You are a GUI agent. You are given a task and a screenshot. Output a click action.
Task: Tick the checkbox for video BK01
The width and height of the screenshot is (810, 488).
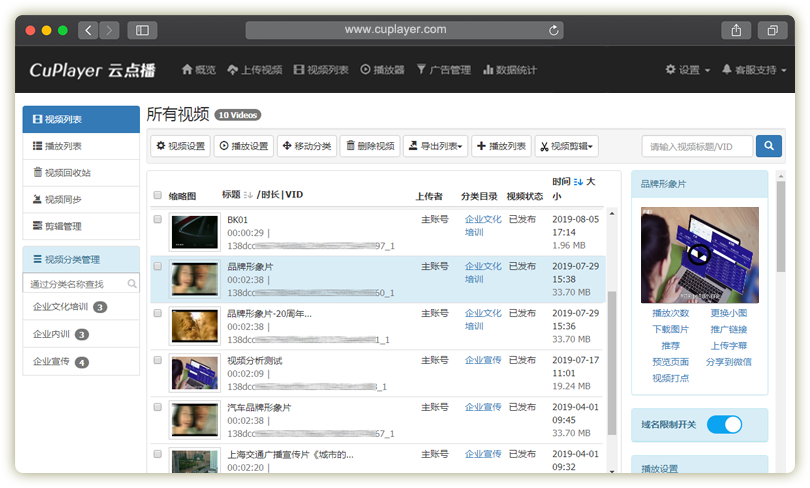[x=157, y=219]
